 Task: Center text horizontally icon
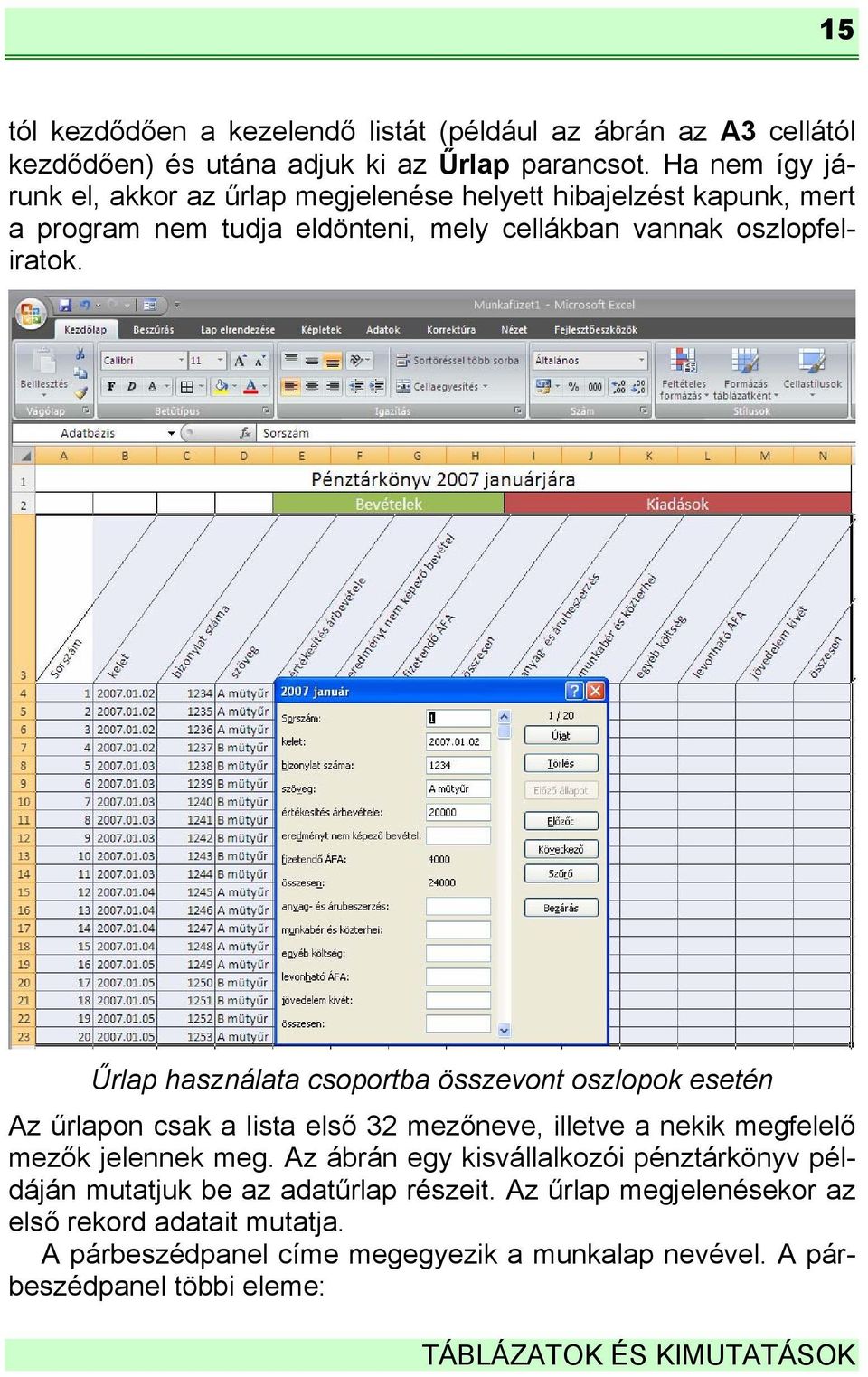pos(312,387)
